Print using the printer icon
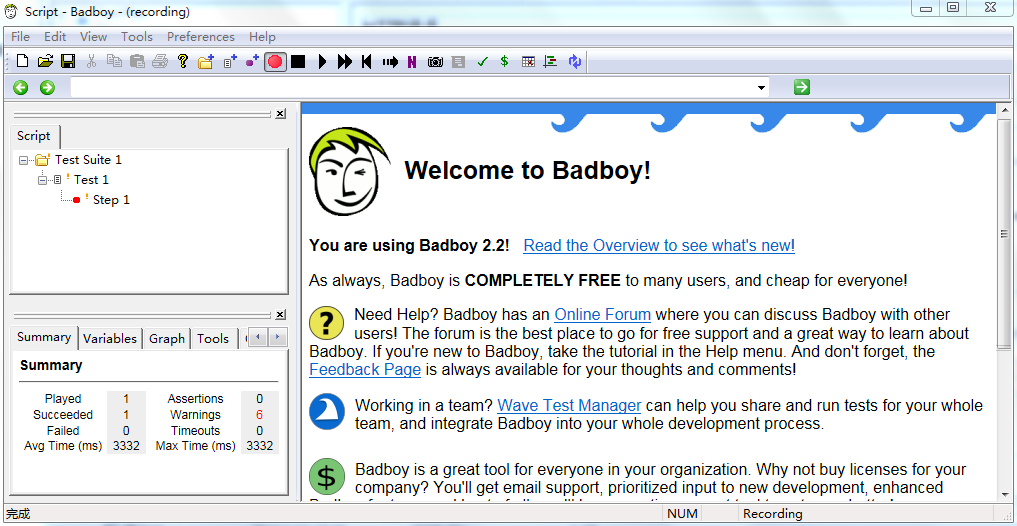Viewport: 1017px width, 526px height. tap(160, 62)
